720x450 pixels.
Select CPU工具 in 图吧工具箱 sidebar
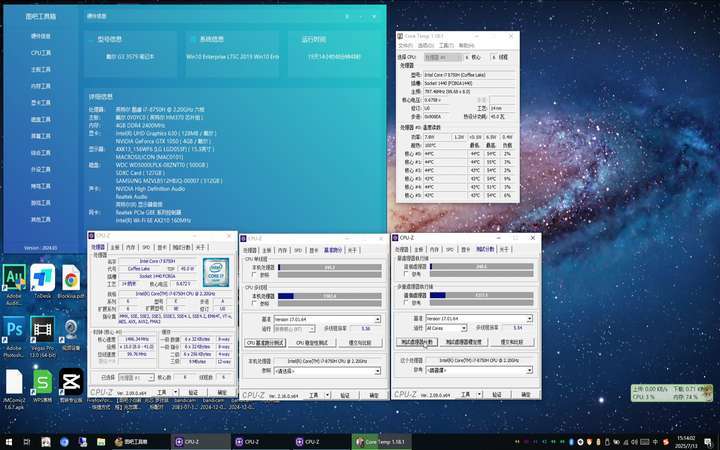(x=40, y=53)
